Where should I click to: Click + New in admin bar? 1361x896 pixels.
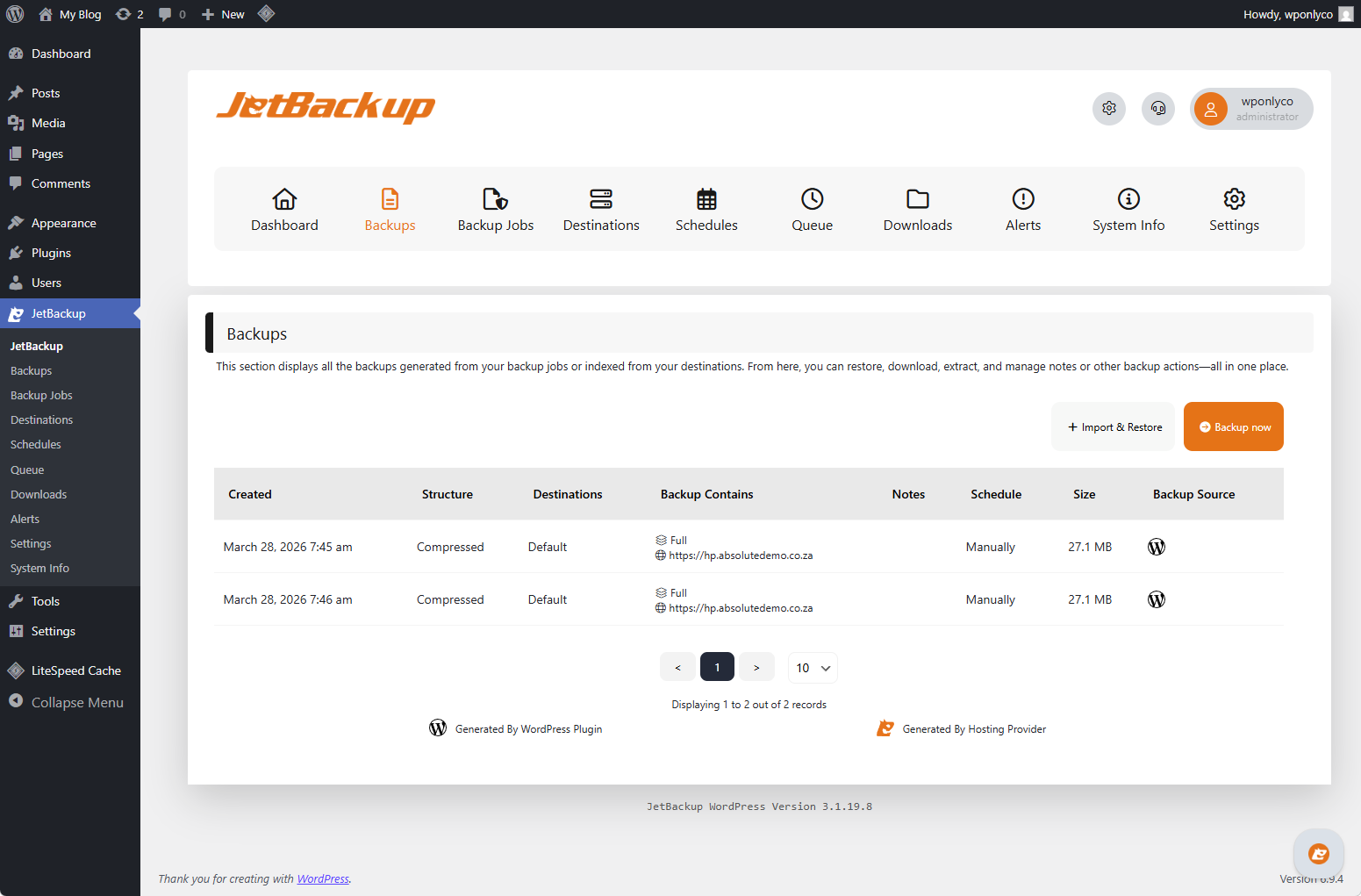[x=223, y=14]
